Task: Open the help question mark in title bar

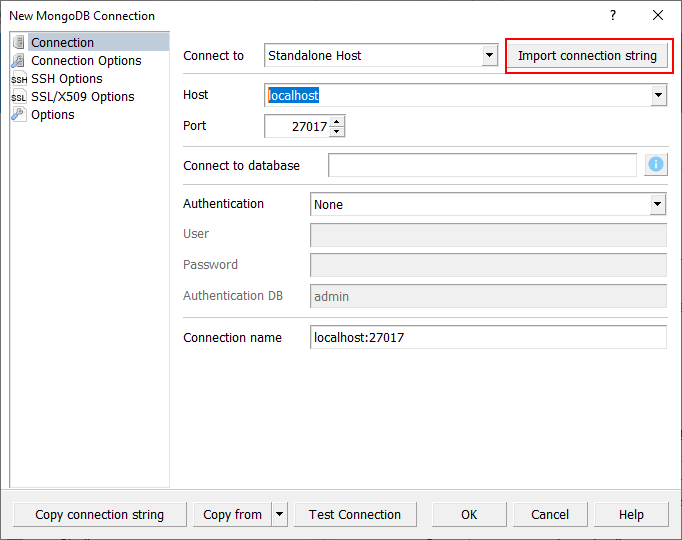Action: click(613, 16)
